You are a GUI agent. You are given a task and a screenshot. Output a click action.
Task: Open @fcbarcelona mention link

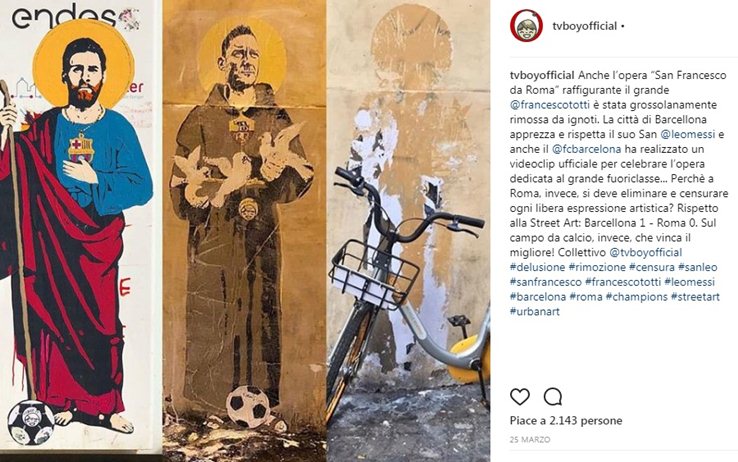[586, 149]
